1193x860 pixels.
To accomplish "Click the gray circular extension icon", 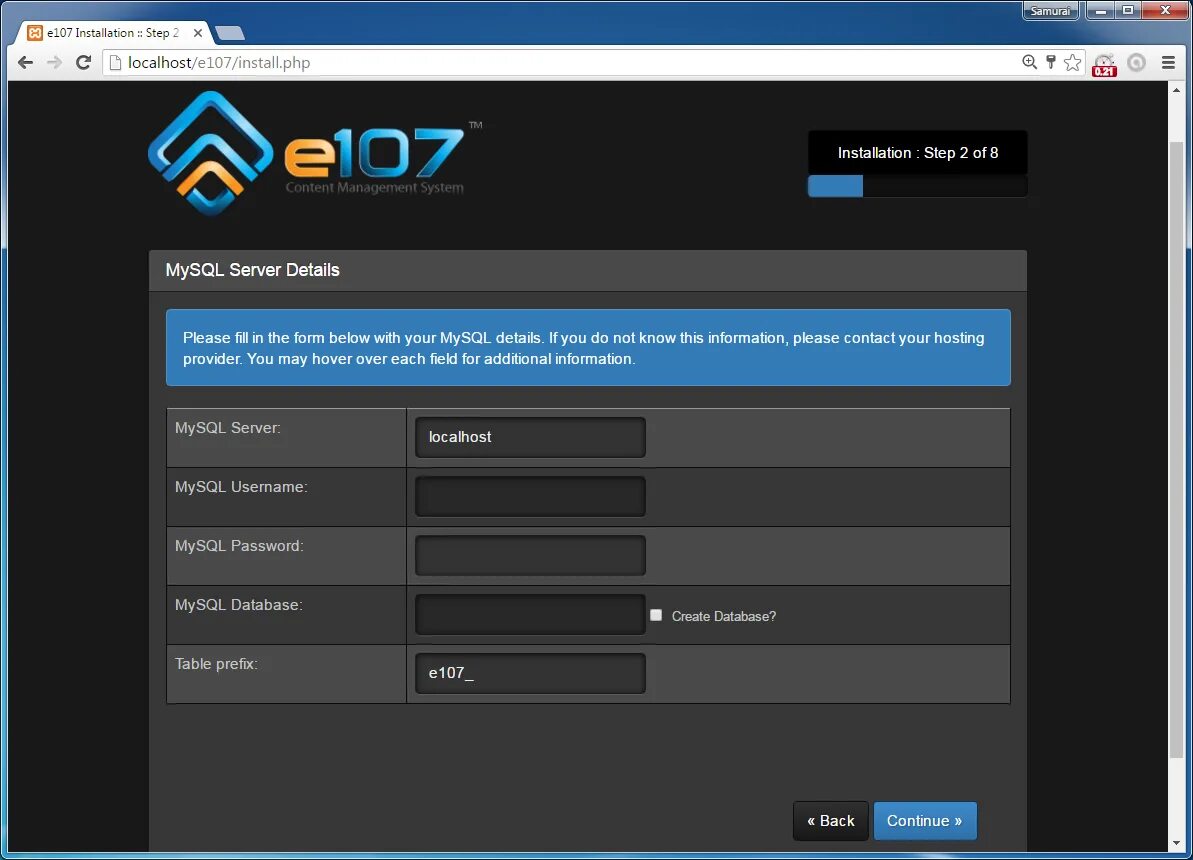I will pyautogui.click(x=1137, y=62).
